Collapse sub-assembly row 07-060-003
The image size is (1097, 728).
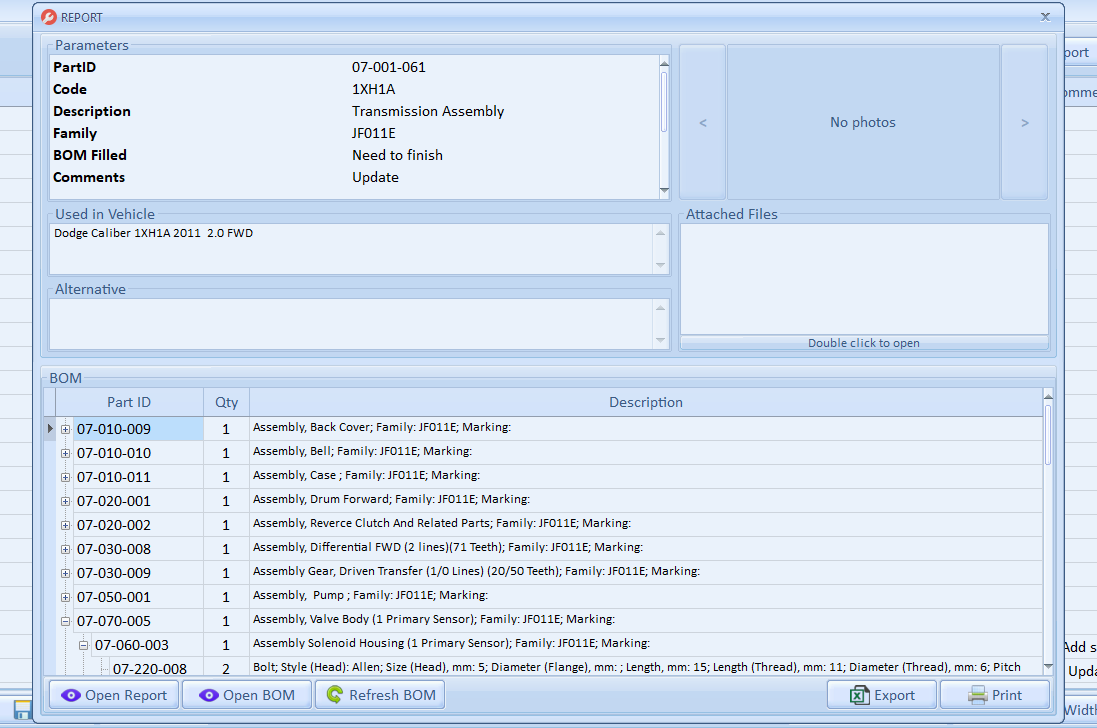(83, 645)
